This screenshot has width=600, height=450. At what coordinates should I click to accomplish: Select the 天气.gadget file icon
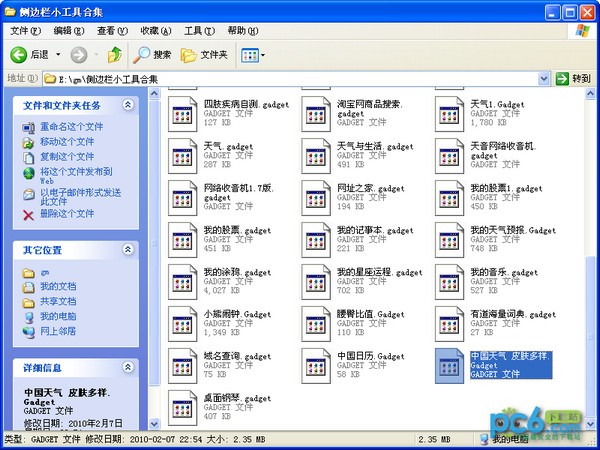click(x=183, y=156)
